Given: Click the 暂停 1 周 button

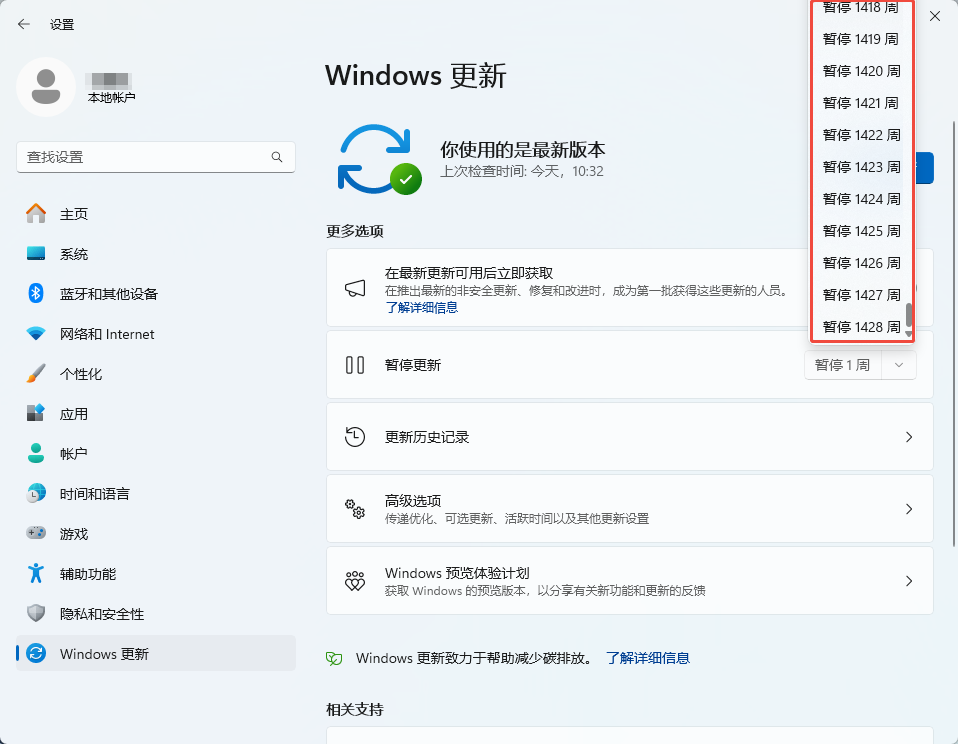Looking at the screenshot, I should pos(843,365).
